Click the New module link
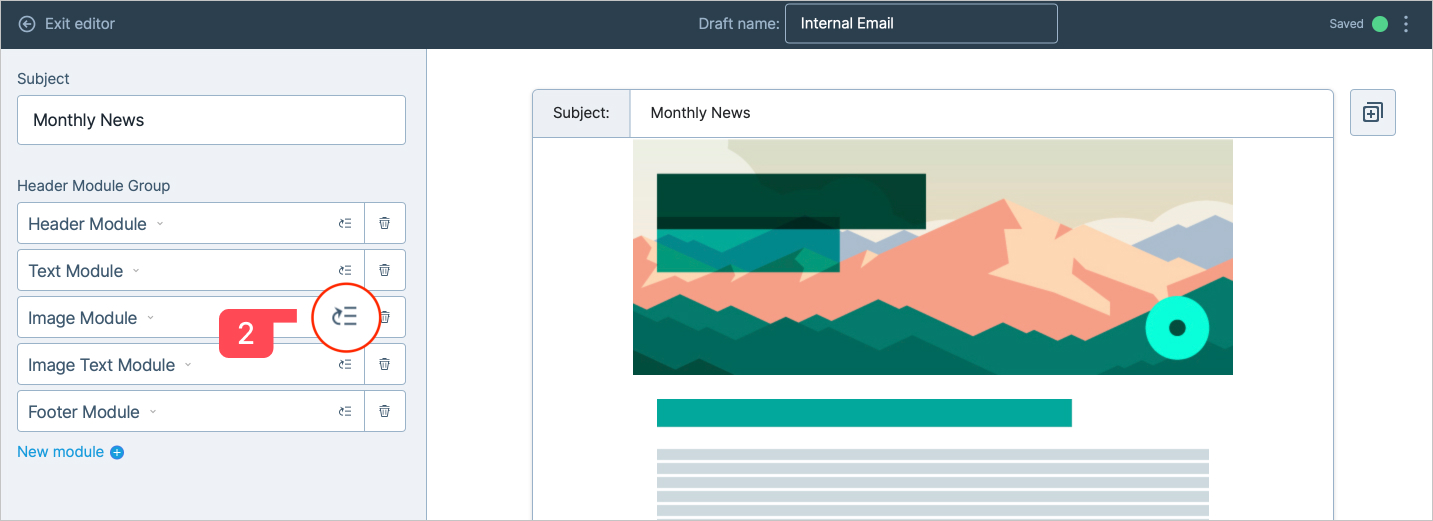The width and height of the screenshot is (1433, 521). tap(60, 452)
